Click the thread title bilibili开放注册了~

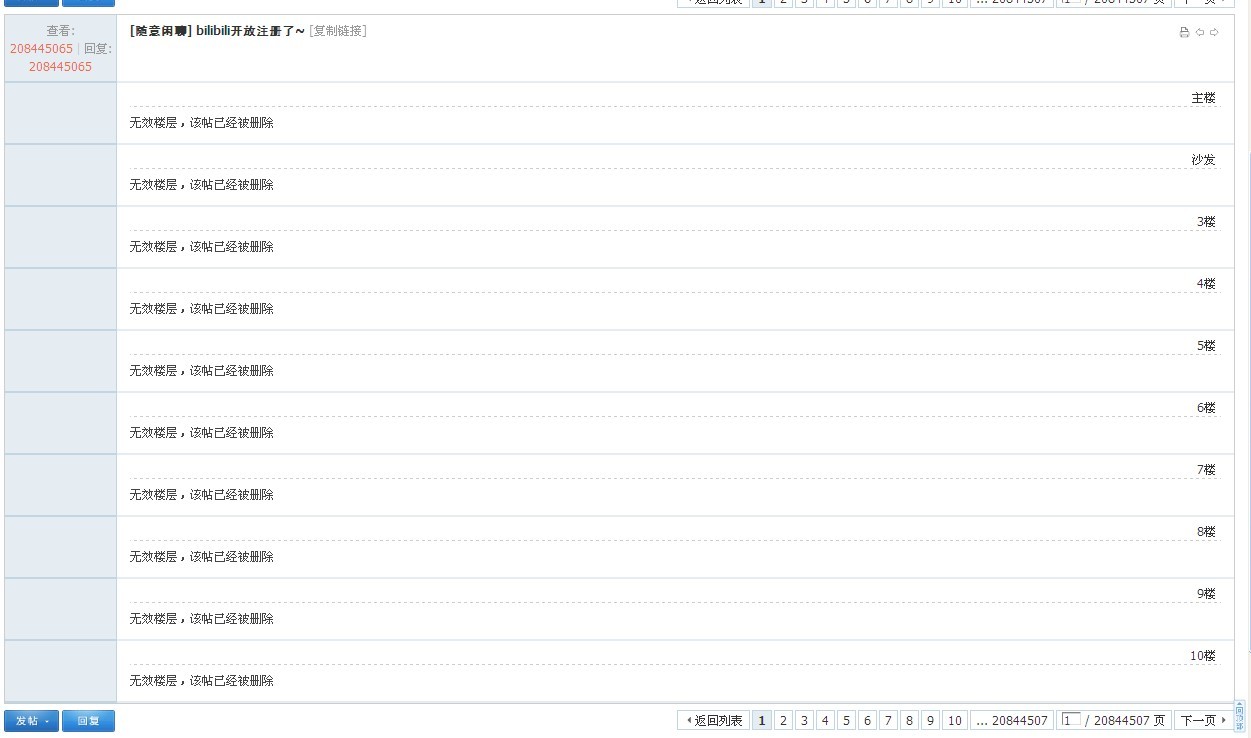coord(250,31)
